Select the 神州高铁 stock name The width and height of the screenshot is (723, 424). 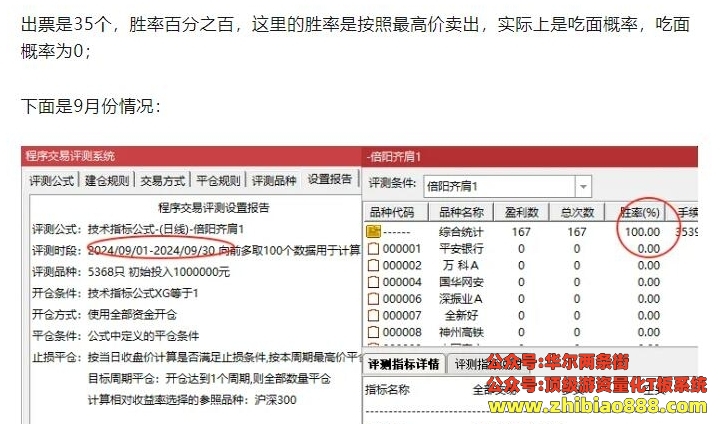point(461,332)
